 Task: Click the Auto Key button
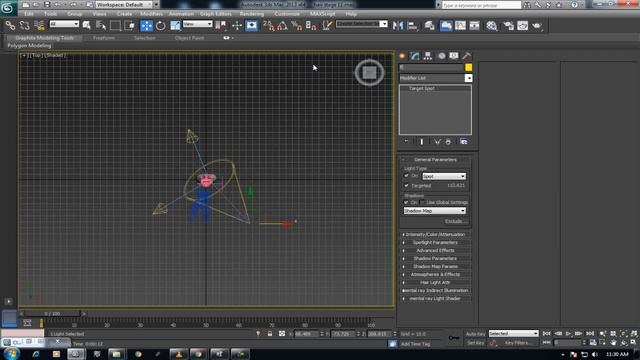(x=475, y=334)
